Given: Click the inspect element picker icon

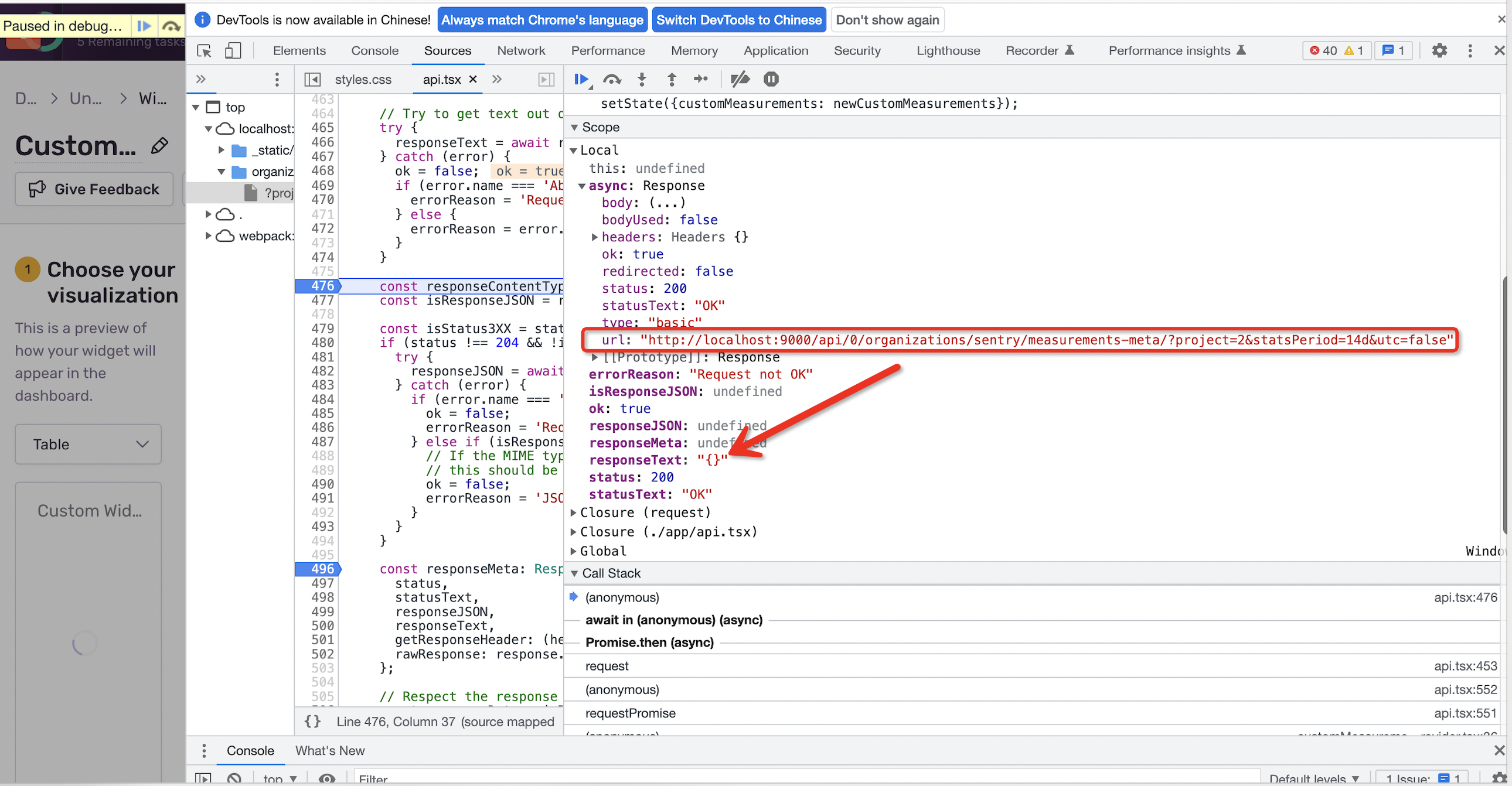Looking at the screenshot, I should pos(204,50).
